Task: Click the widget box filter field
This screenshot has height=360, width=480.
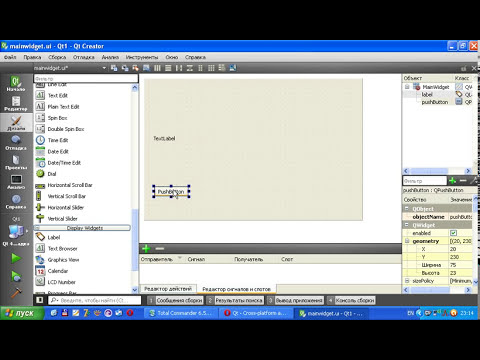Action: click(x=86, y=78)
